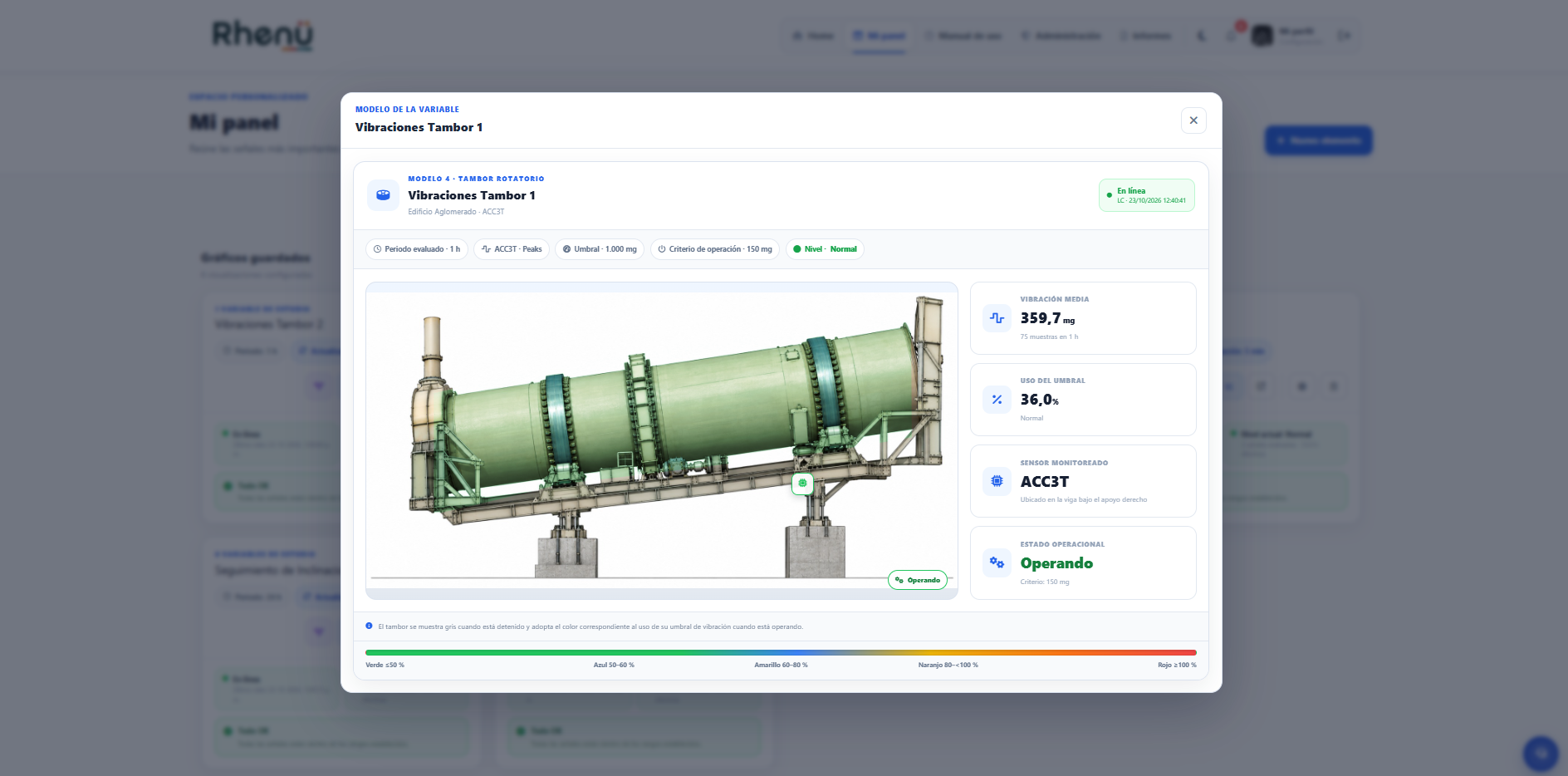Toggle dark mode moon icon in background navbar
Viewport: 1568px width, 776px height.
pos(1201,36)
